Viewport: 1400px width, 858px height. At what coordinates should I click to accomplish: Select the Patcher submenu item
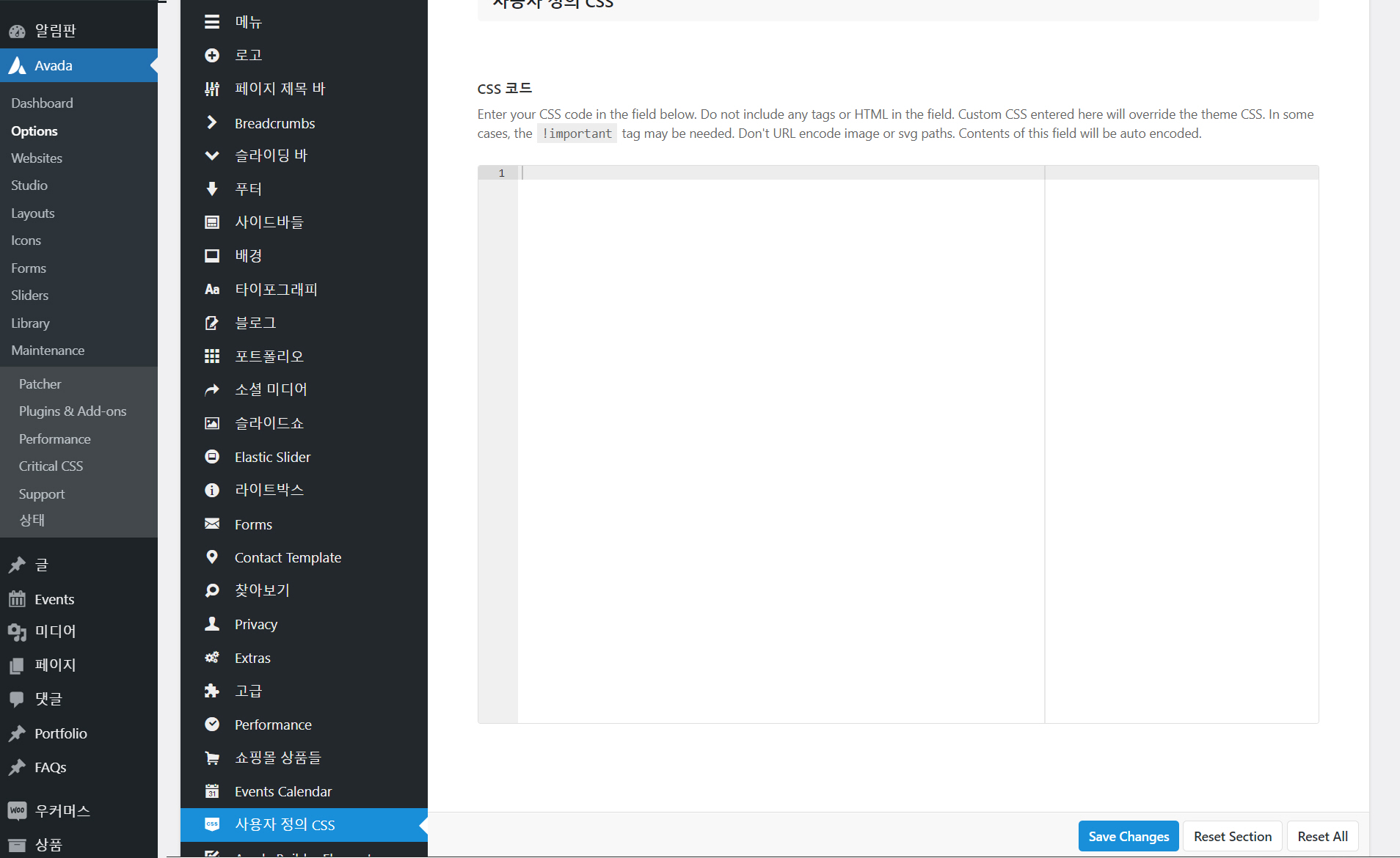pyautogui.click(x=40, y=384)
